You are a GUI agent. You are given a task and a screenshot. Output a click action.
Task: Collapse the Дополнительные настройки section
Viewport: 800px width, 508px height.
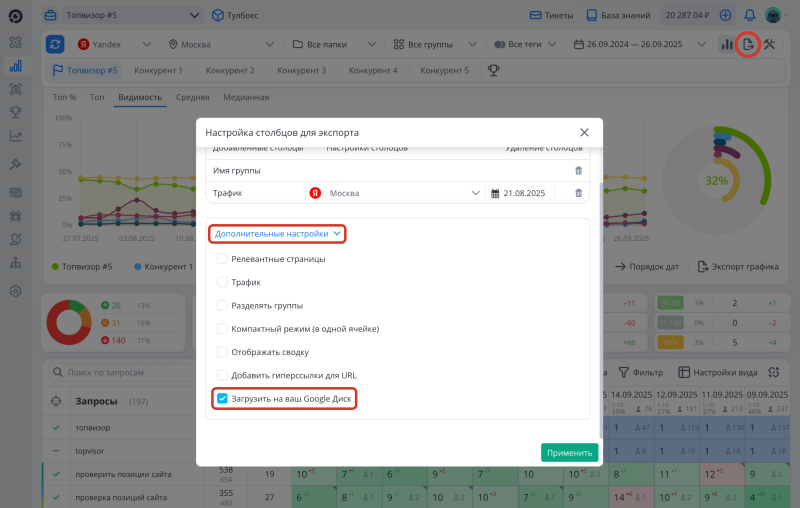[x=278, y=233]
